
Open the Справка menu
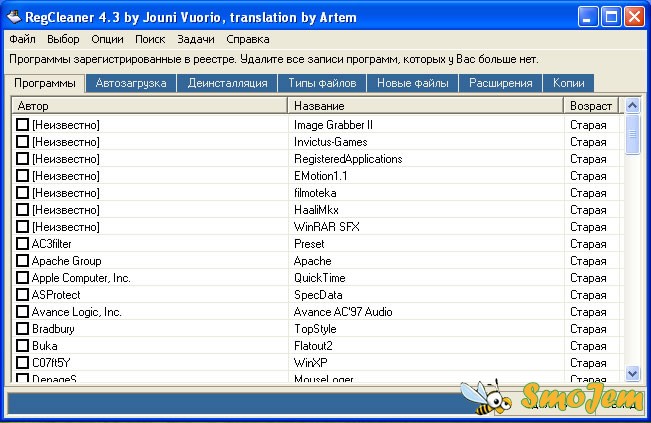(248, 39)
